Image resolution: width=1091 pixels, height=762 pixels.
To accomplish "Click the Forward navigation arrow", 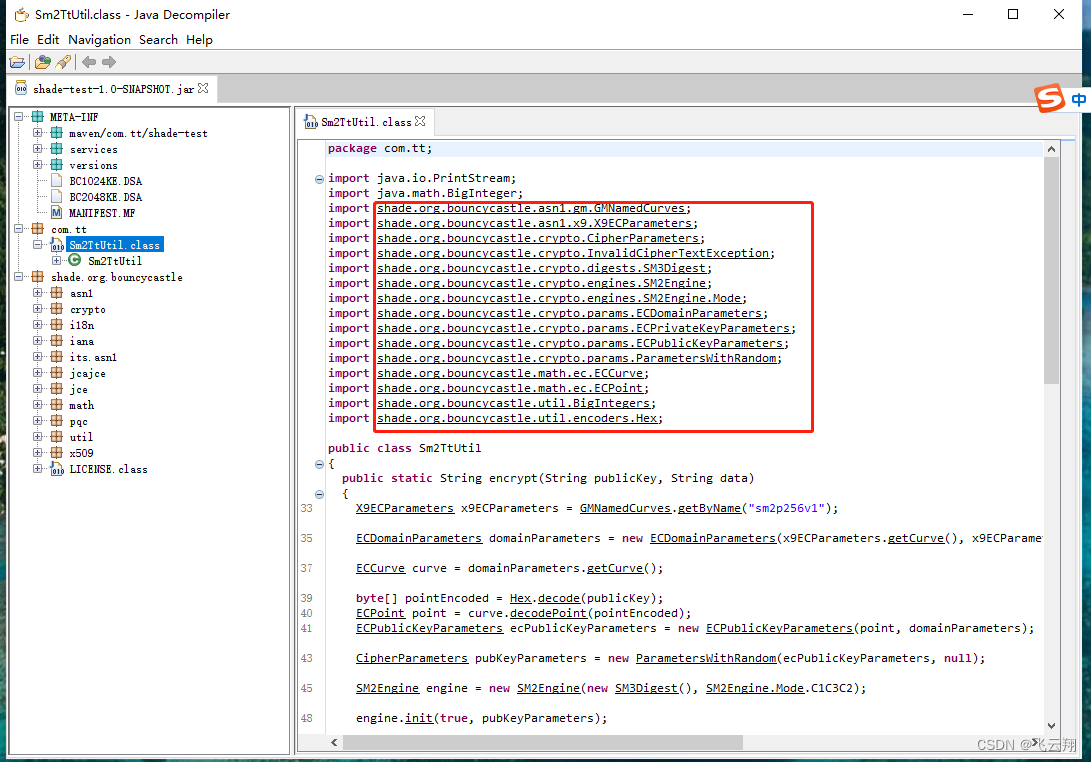I will [x=107, y=61].
